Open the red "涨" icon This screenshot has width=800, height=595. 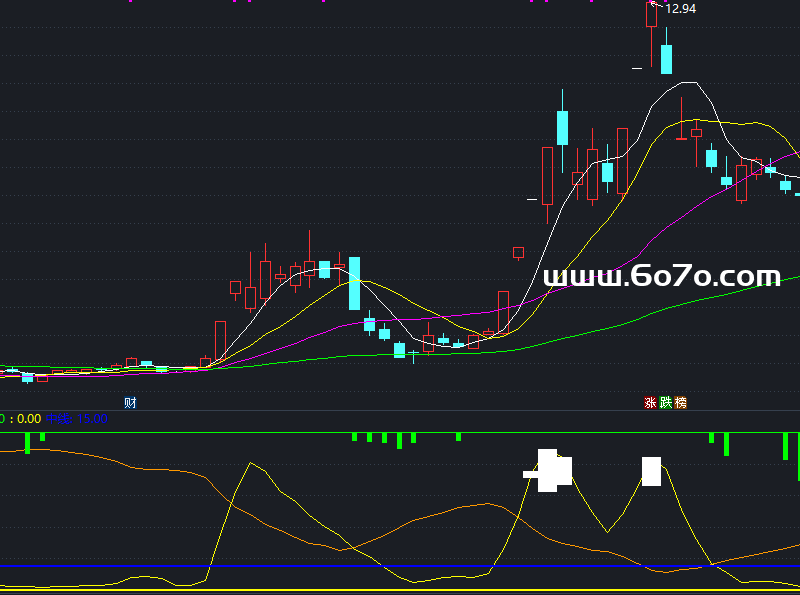pyautogui.click(x=650, y=403)
